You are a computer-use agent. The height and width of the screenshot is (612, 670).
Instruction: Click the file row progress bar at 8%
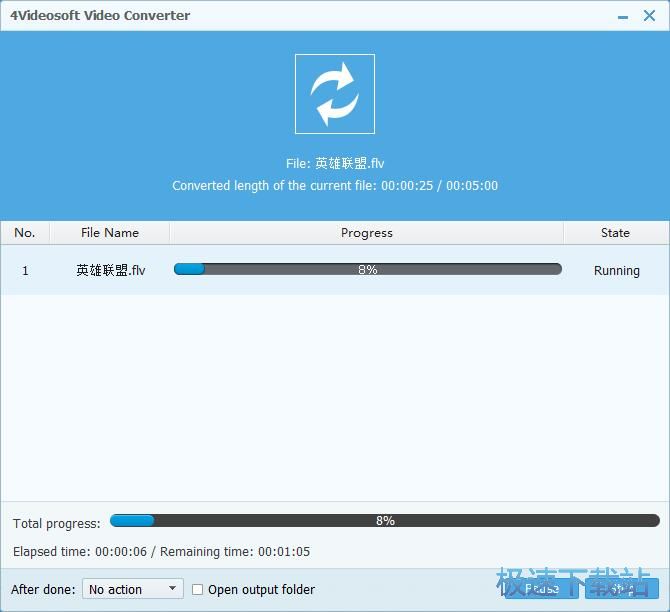[367, 269]
